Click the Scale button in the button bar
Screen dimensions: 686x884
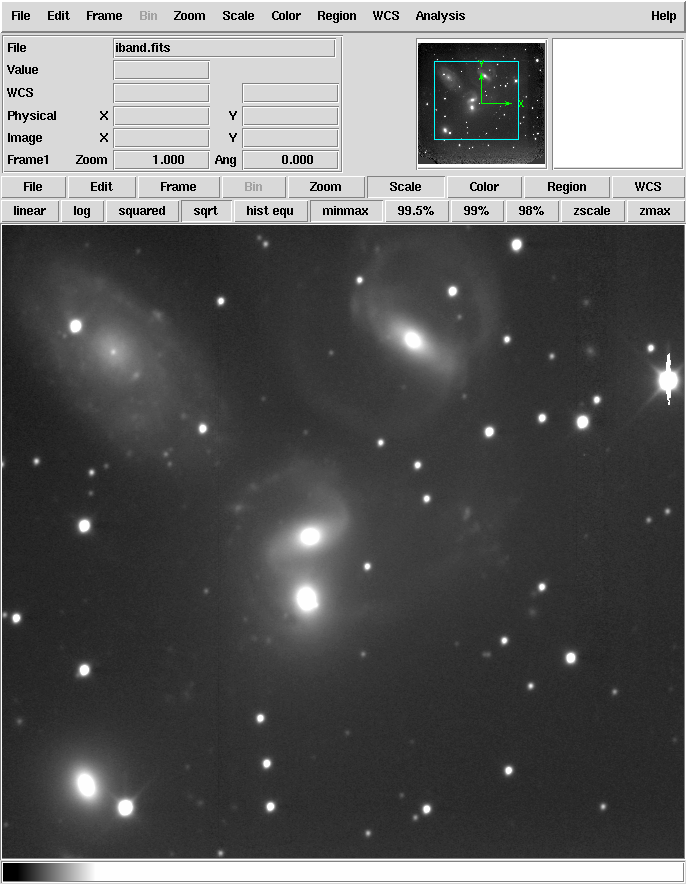[x=405, y=187]
